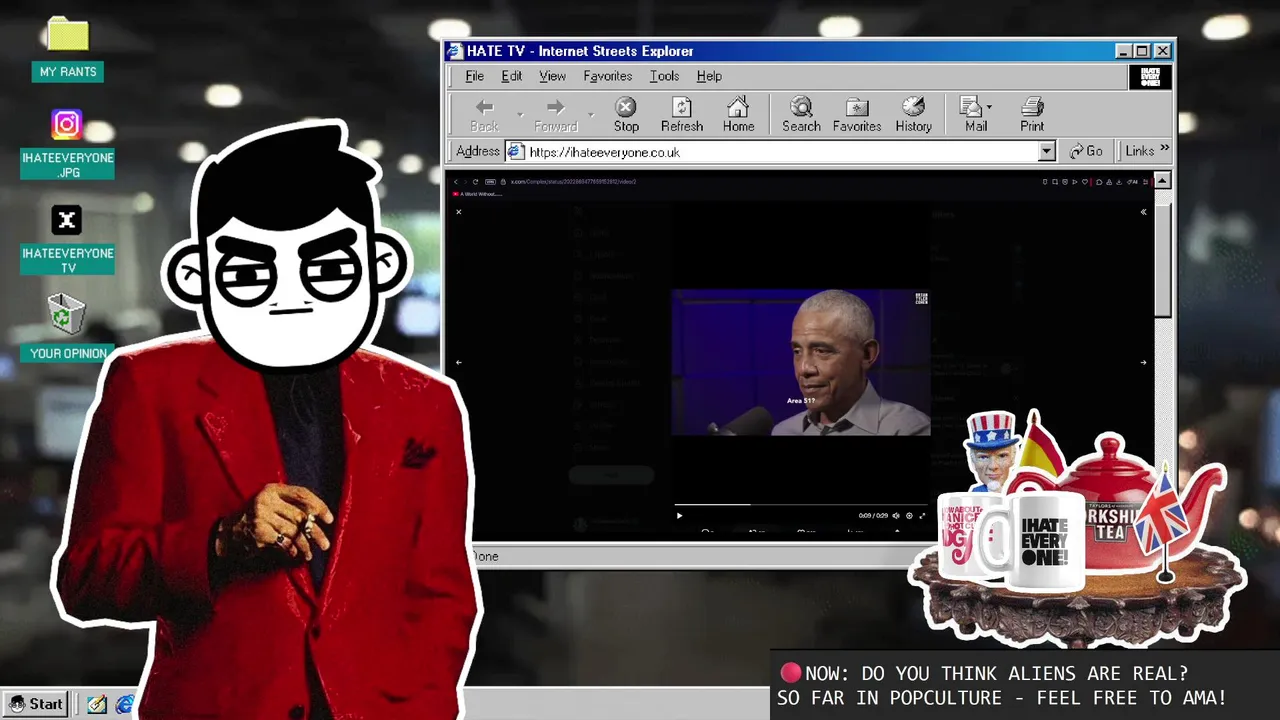Viewport: 1280px width, 720px height.
Task: Click the video time 0:09 / 0:29
Action: point(873,516)
